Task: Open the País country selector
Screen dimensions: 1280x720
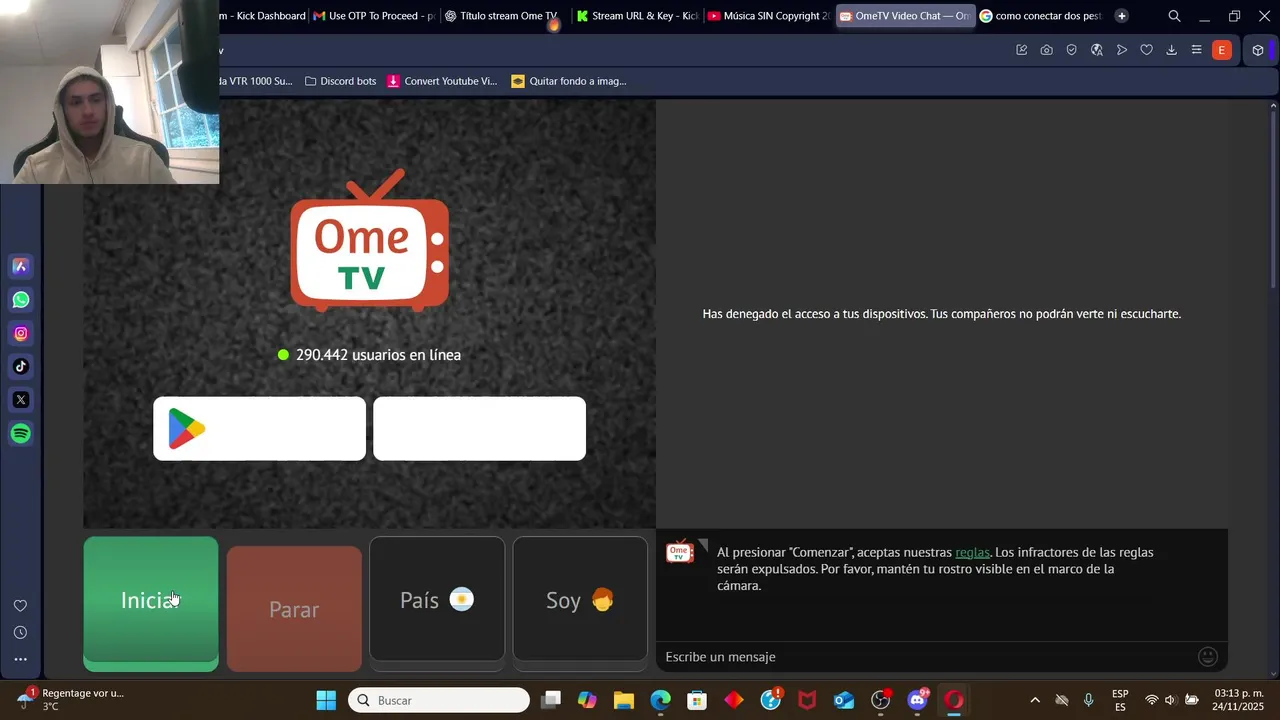Action: 437,599
